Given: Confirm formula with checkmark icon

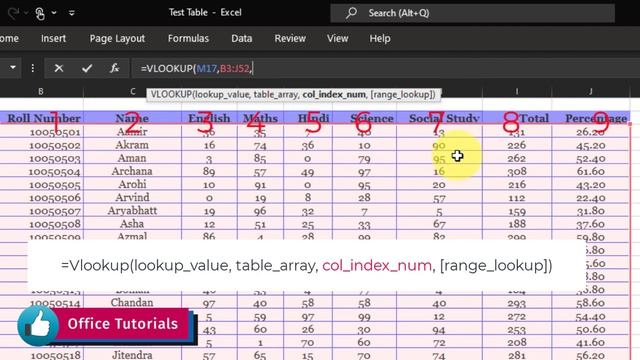Looking at the screenshot, I should point(87,68).
